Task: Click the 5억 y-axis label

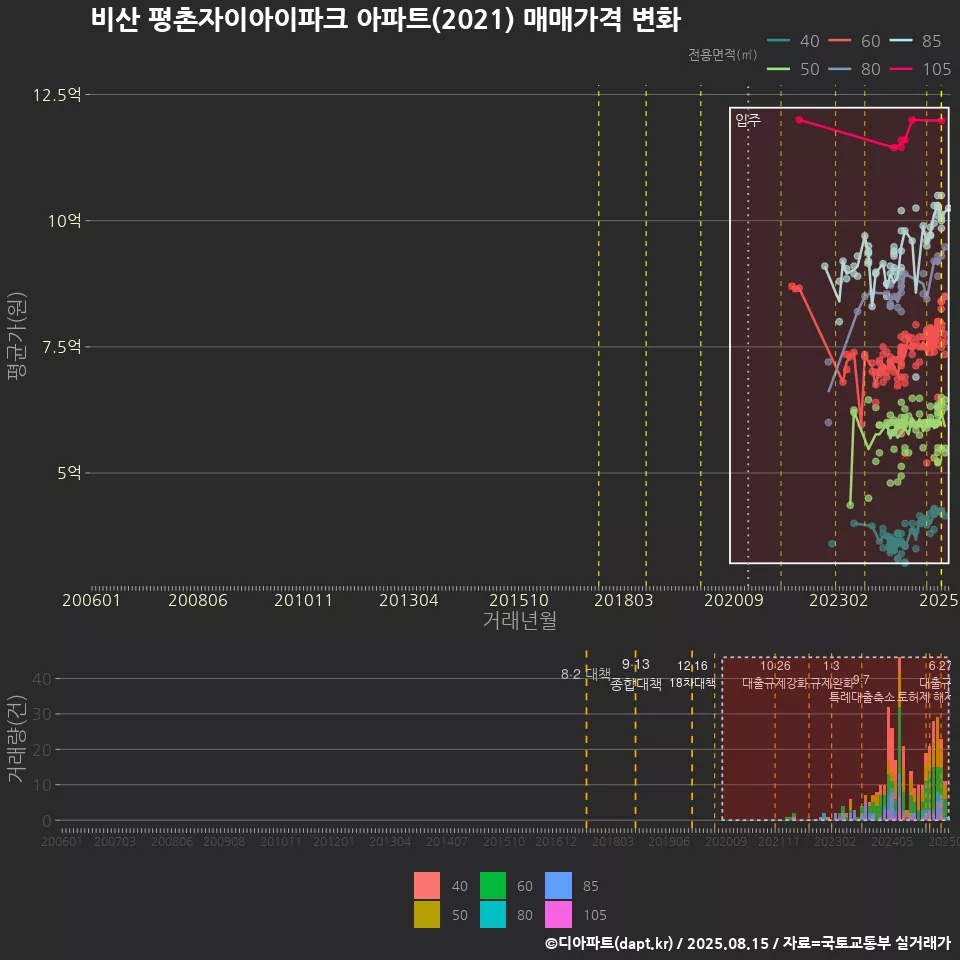Action: pos(70,473)
